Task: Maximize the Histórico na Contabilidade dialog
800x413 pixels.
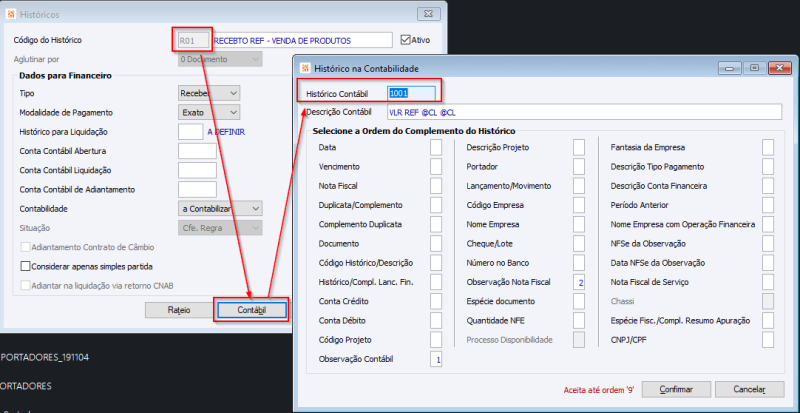Action: pos(754,67)
